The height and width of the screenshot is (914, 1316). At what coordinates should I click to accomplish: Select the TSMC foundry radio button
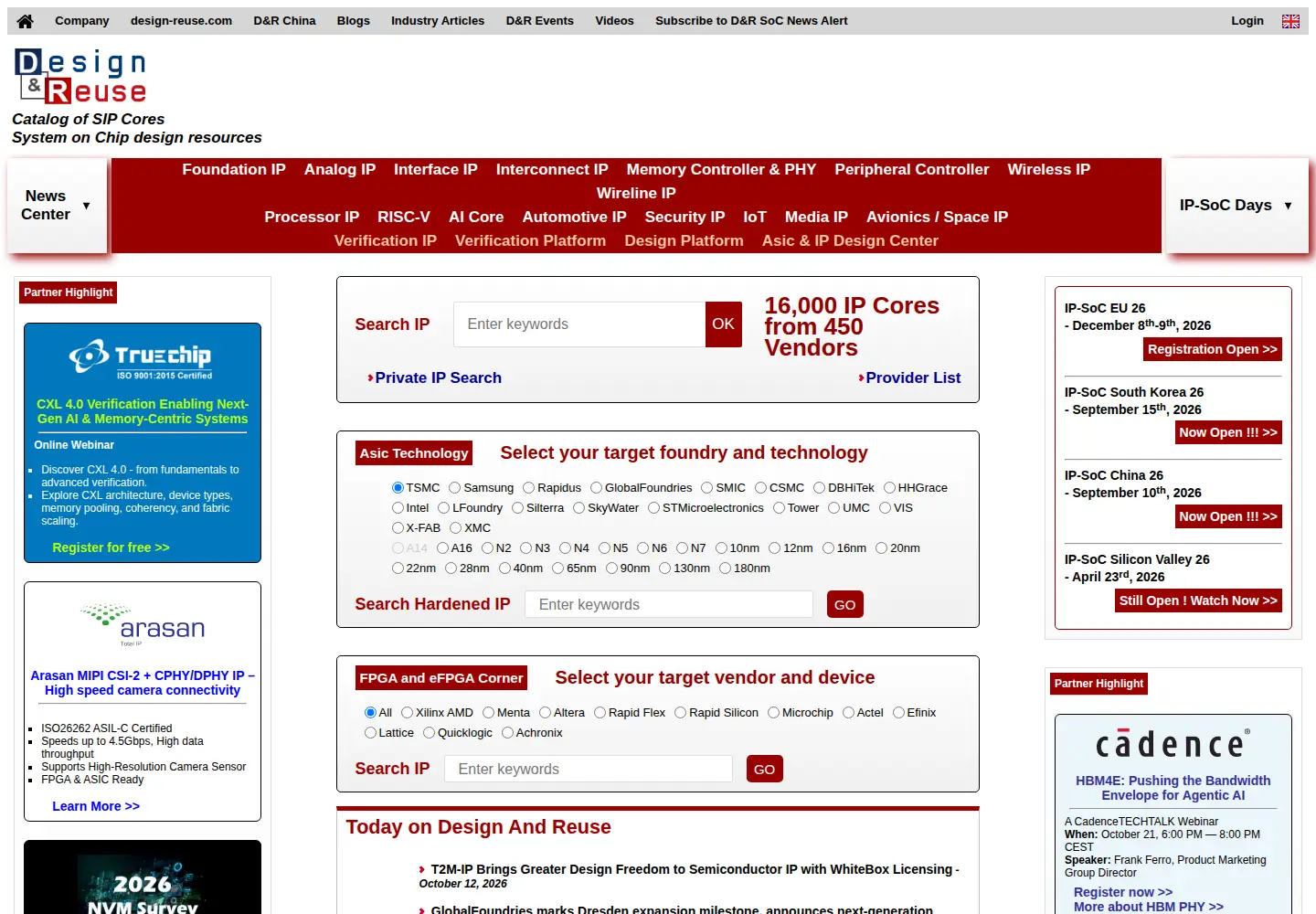point(398,488)
